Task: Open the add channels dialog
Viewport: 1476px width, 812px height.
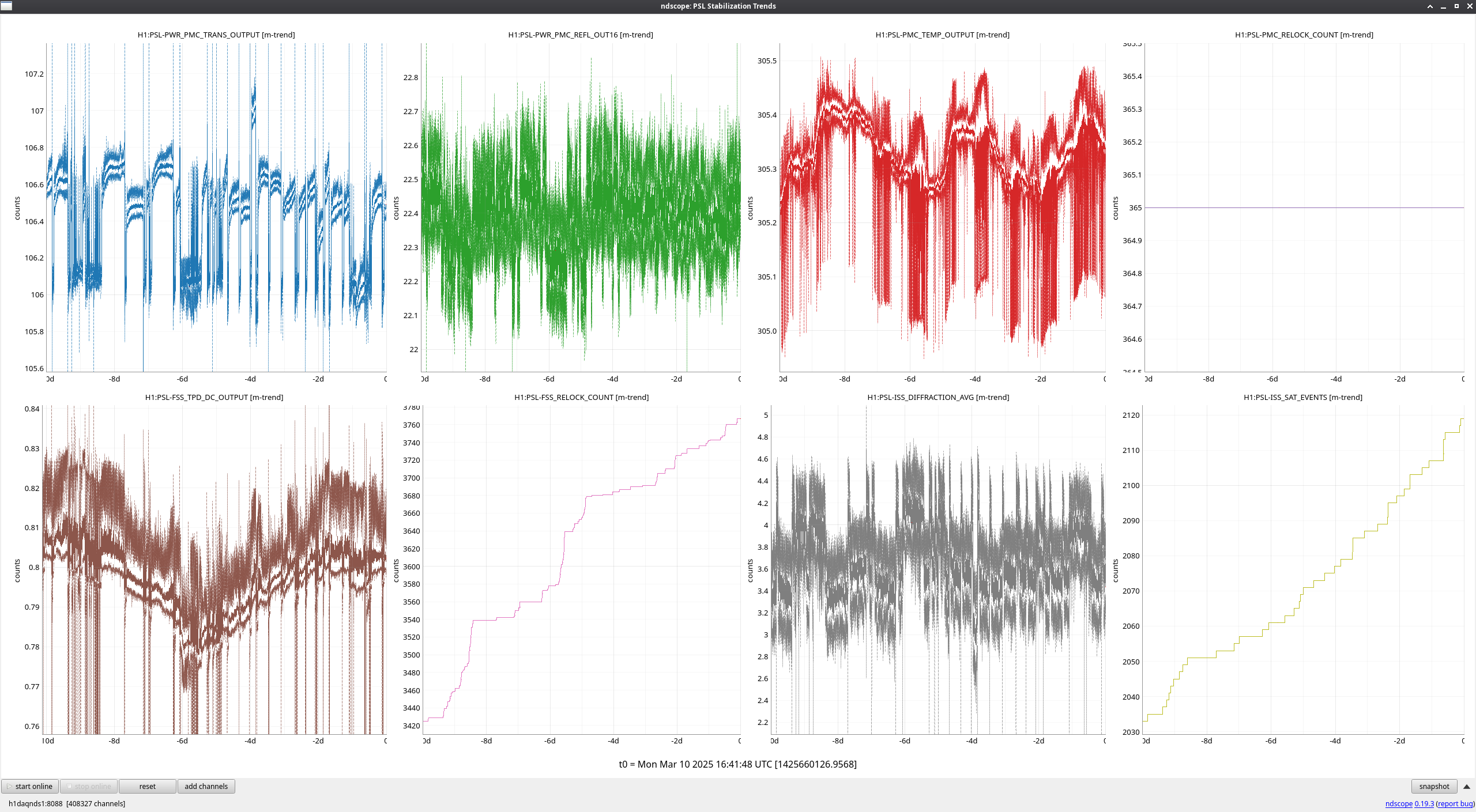Action: tap(206, 786)
